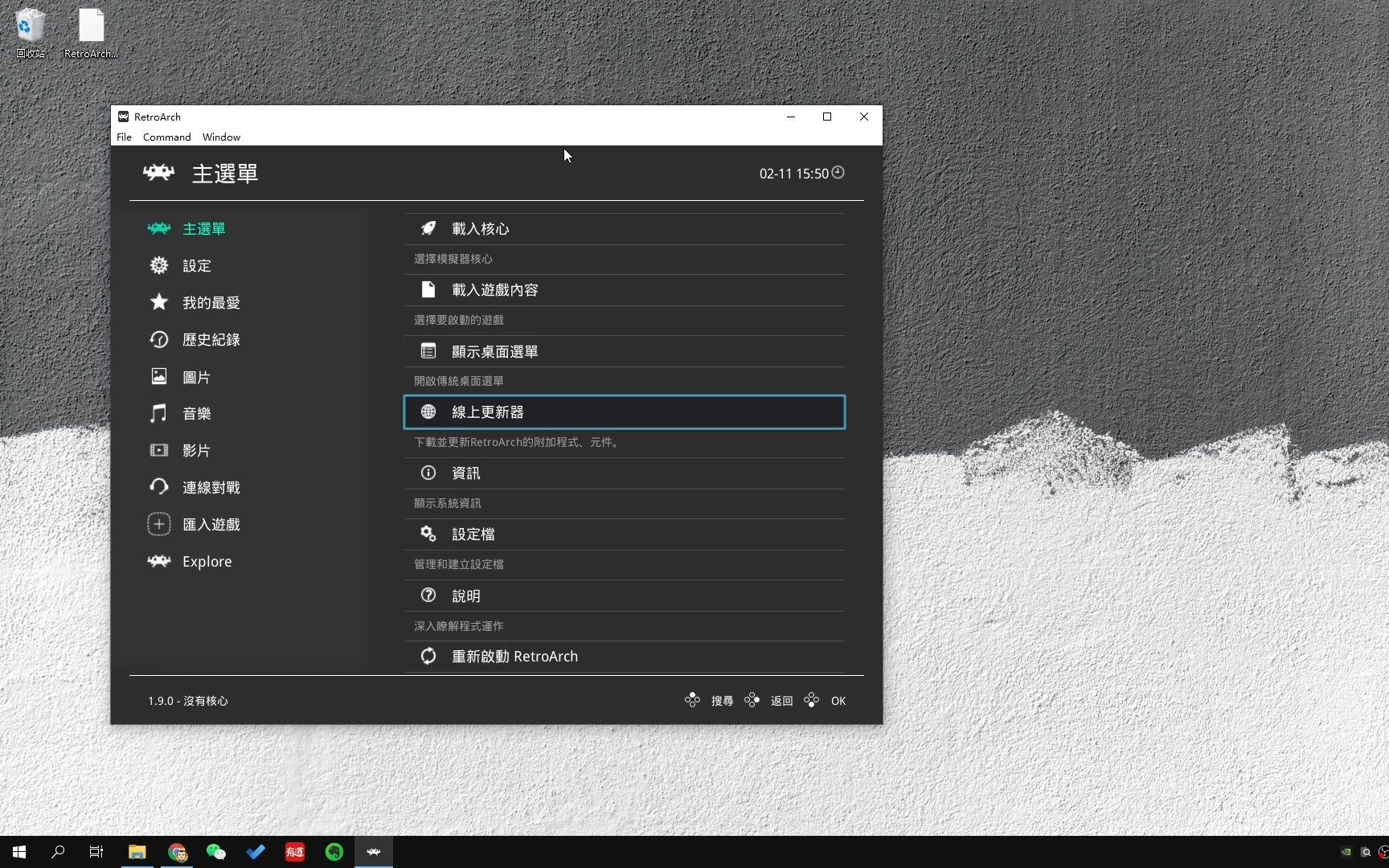The width and height of the screenshot is (1389, 868).
Task: Click the OK hint in footer
Action: (838, 701)
